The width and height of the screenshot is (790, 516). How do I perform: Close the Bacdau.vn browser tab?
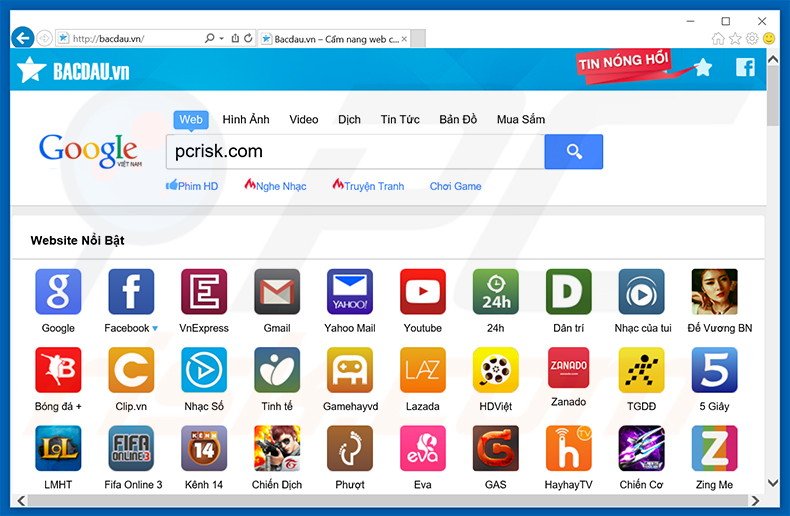404,39
